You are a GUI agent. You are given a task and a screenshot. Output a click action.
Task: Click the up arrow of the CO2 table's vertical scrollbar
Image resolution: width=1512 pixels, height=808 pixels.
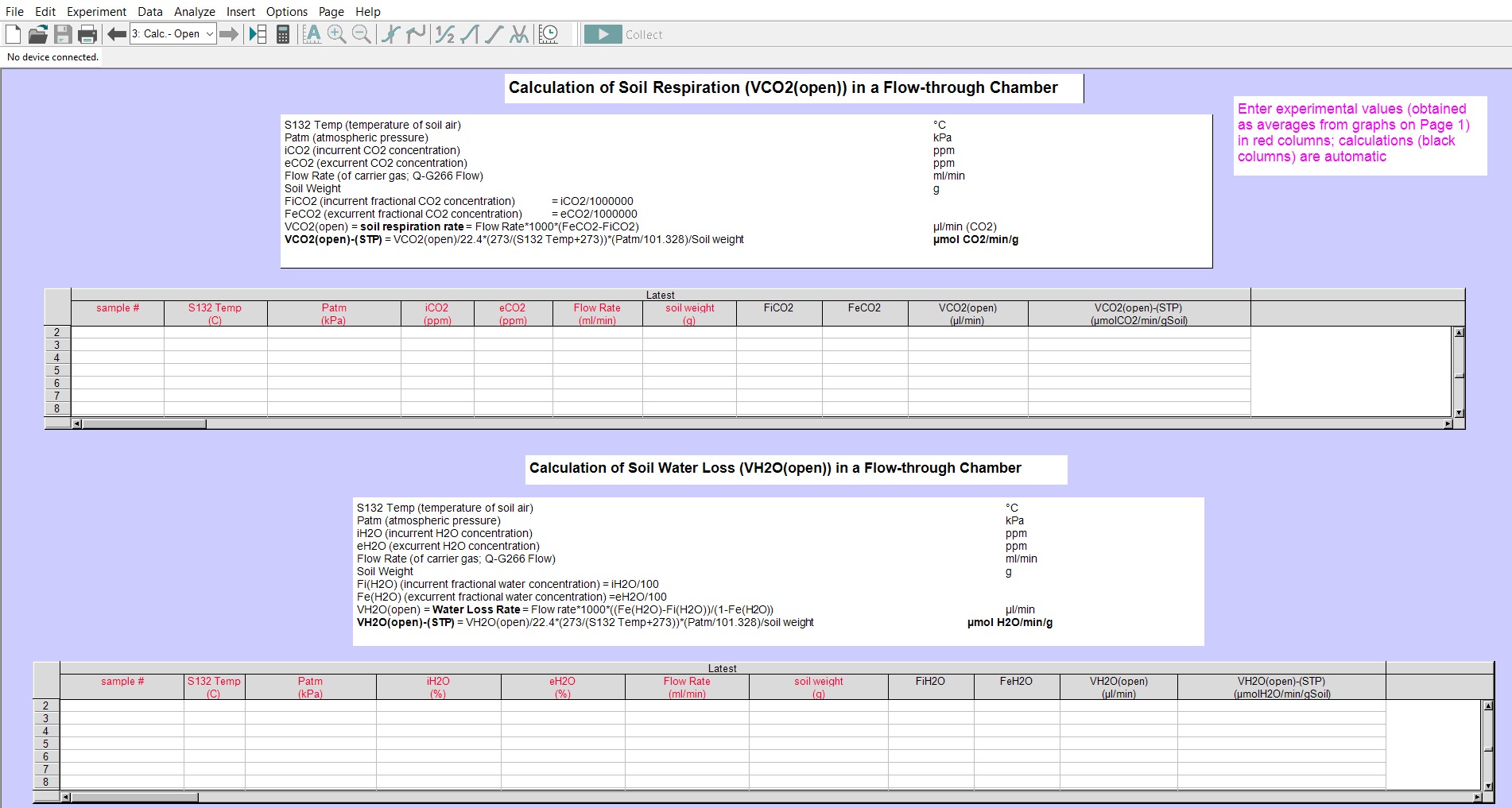(1459, 332)
